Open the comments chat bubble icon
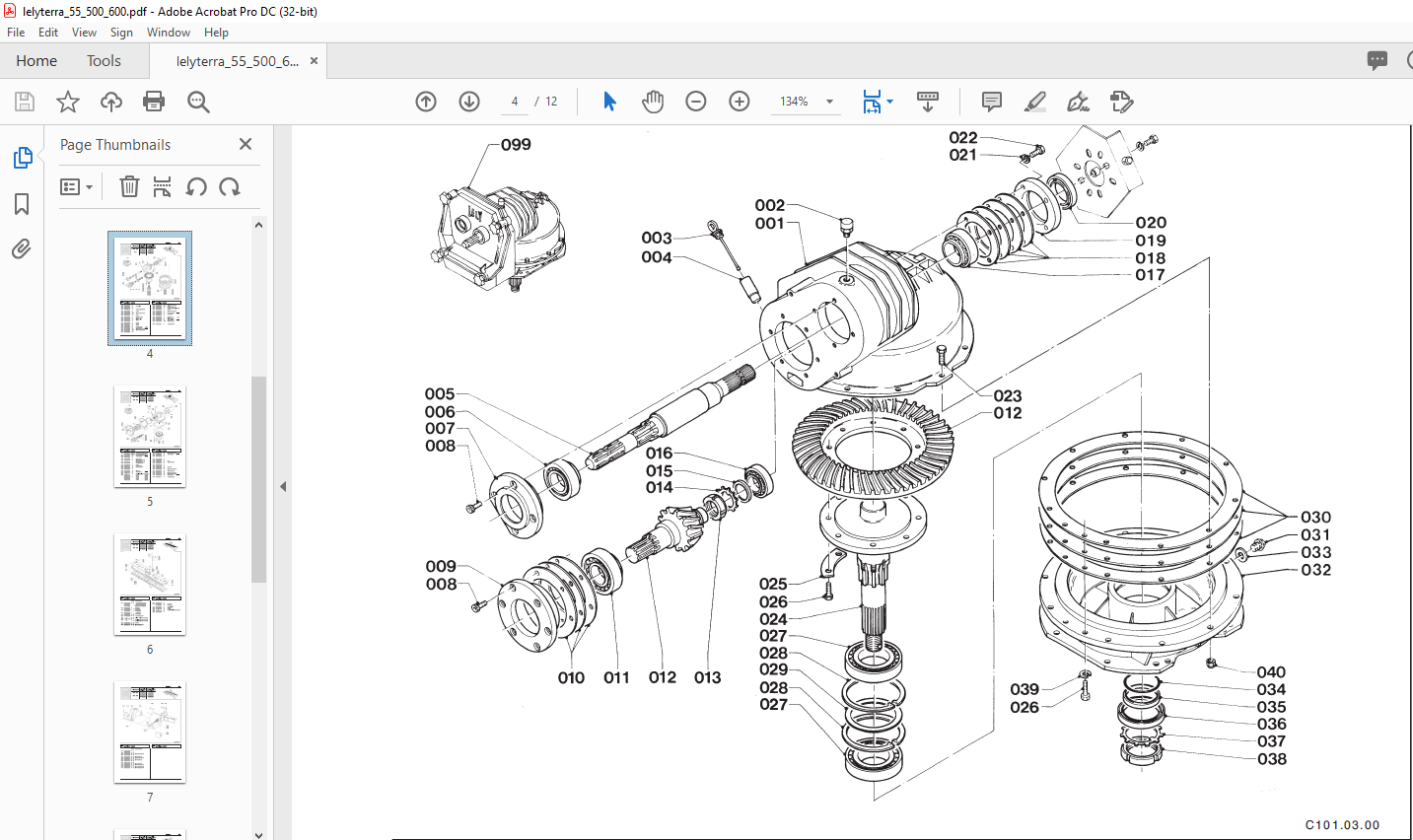 pos(1378,61)
